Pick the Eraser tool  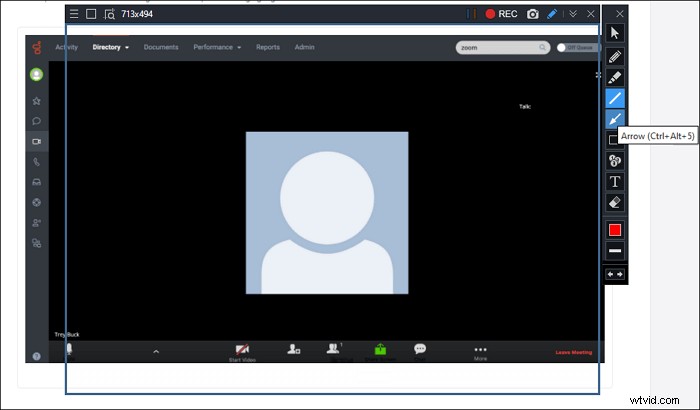coord(615,202)
